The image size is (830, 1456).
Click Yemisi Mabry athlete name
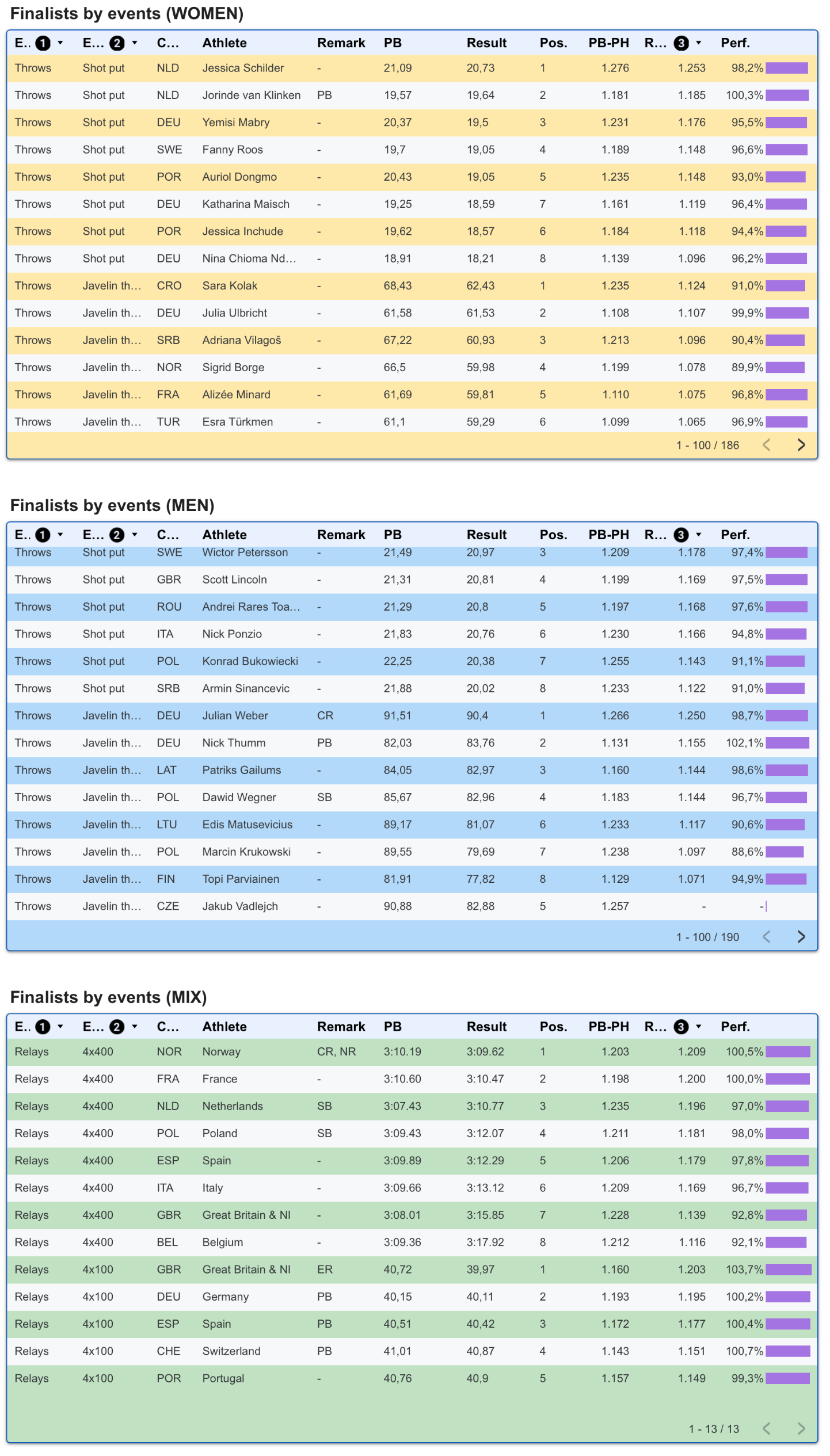[x=235, y=123]
